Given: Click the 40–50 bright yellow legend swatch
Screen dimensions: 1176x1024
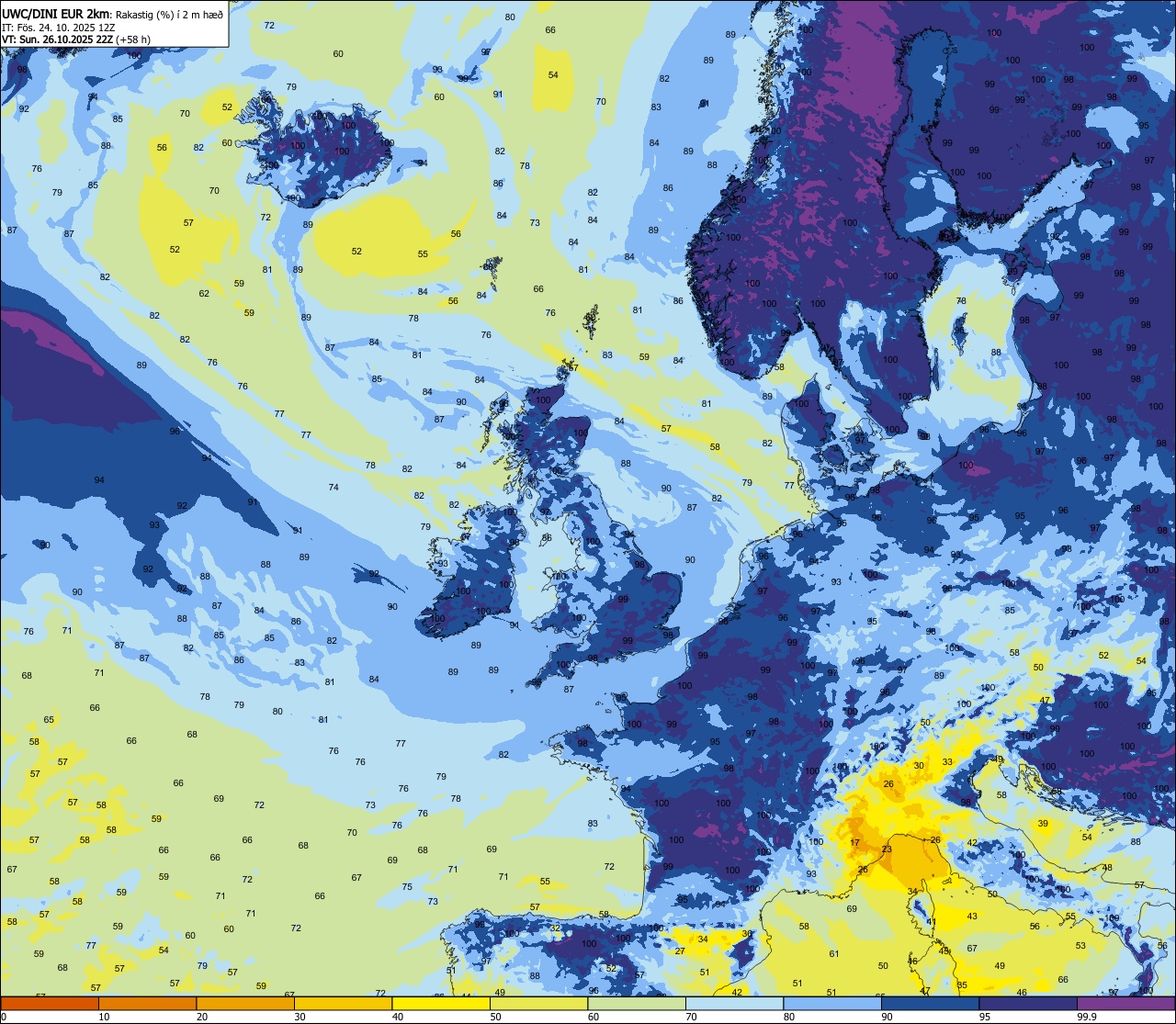Looking at the screenshot, I should (441, 1003).
